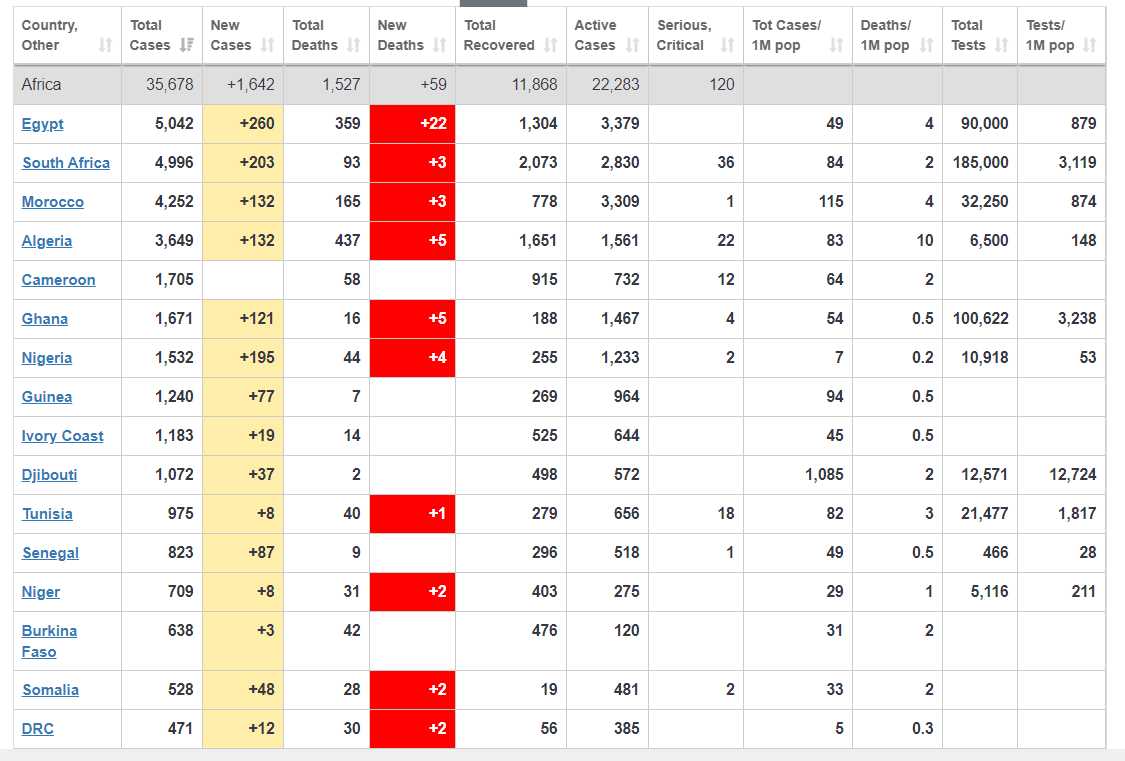Open the Guinea country link

47,397
